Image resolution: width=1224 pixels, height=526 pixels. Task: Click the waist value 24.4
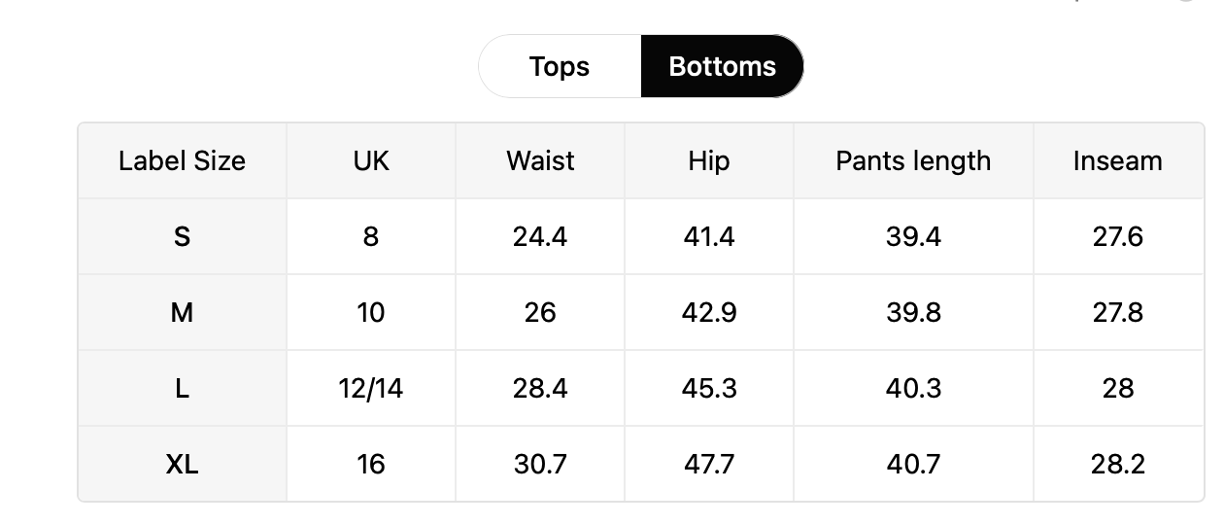[x=540, y=237]
